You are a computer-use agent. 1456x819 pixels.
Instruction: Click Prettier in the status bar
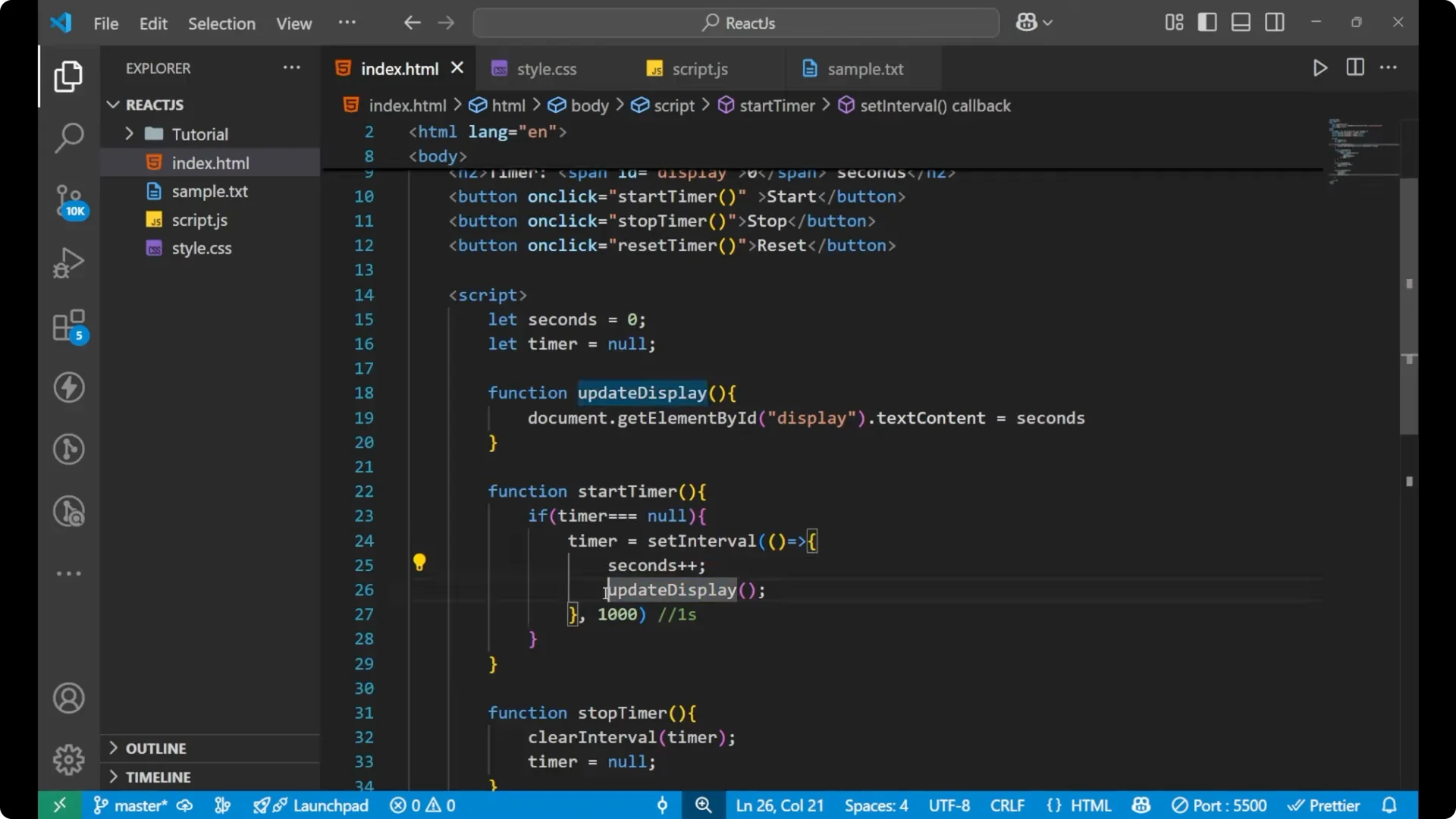click(1324, 805)
